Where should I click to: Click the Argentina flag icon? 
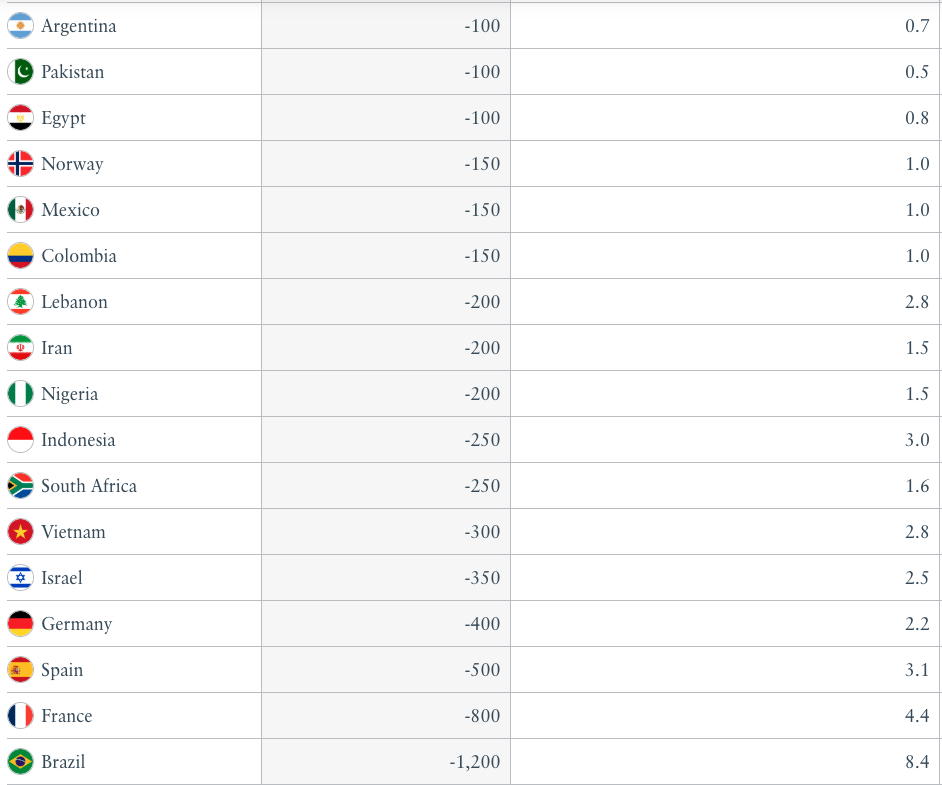20,26
